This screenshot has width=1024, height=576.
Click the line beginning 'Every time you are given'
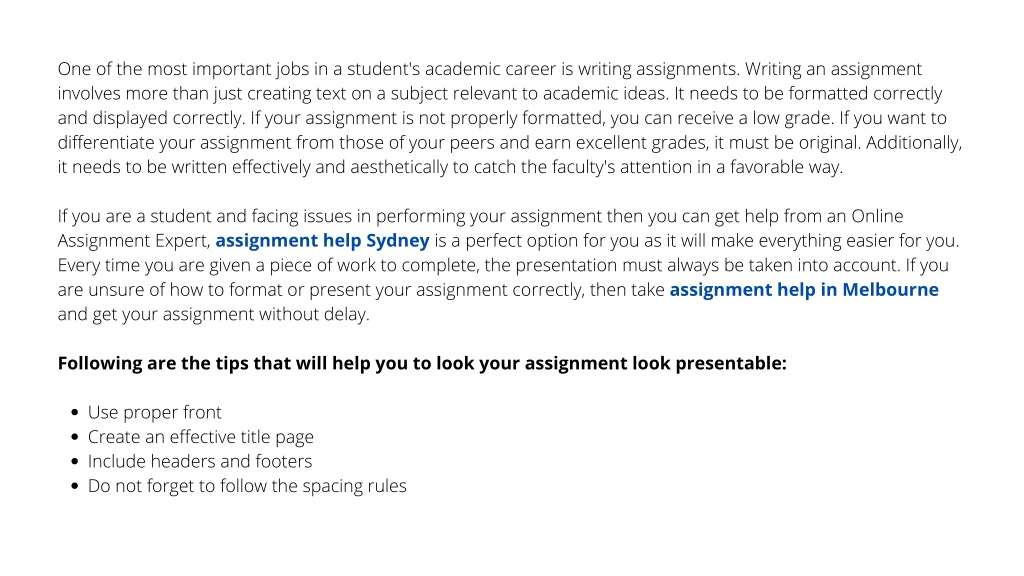tap(503, 266)
